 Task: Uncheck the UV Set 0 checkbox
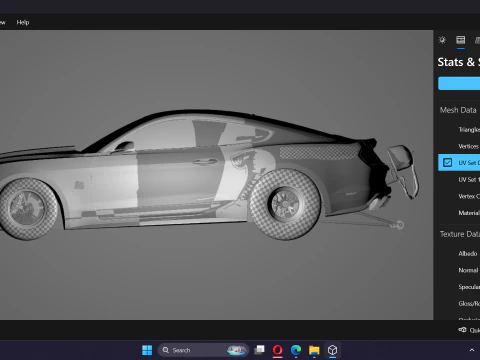[x=447, y=163]
